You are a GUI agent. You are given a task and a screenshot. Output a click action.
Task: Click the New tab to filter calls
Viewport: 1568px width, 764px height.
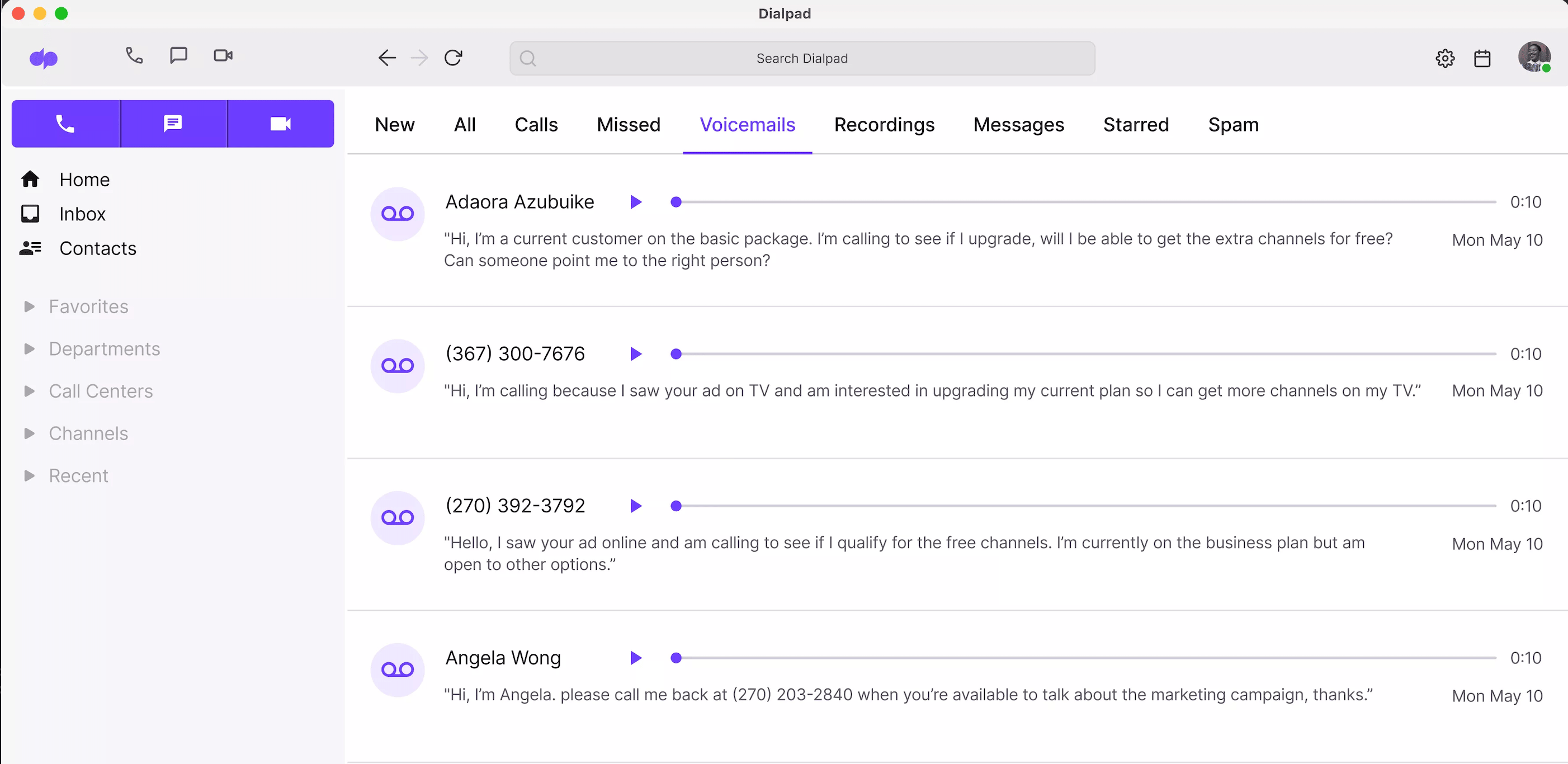[395, 124]
